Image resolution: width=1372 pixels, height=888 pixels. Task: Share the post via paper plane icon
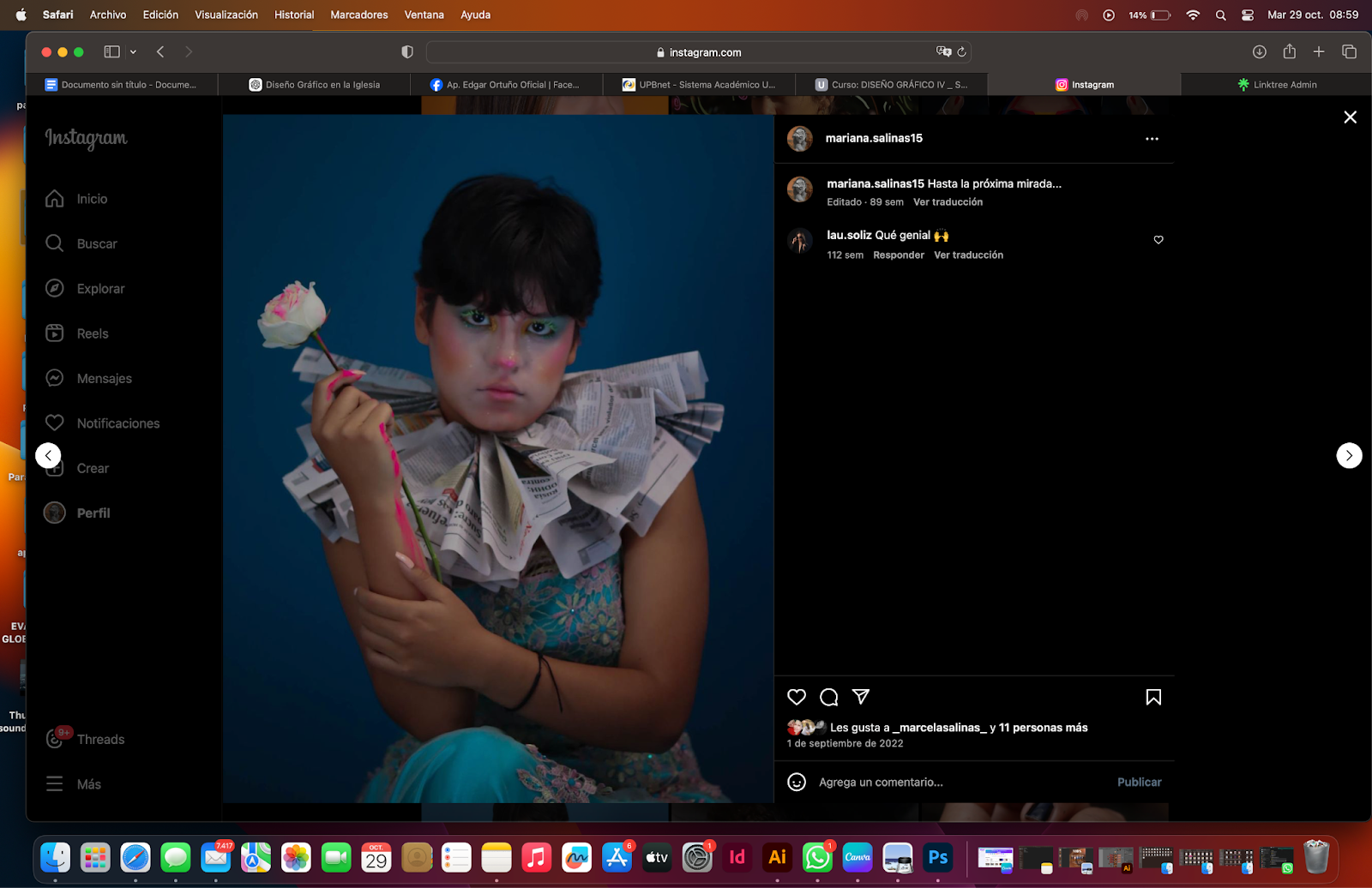pyautogui.click(x=861, y=697)
